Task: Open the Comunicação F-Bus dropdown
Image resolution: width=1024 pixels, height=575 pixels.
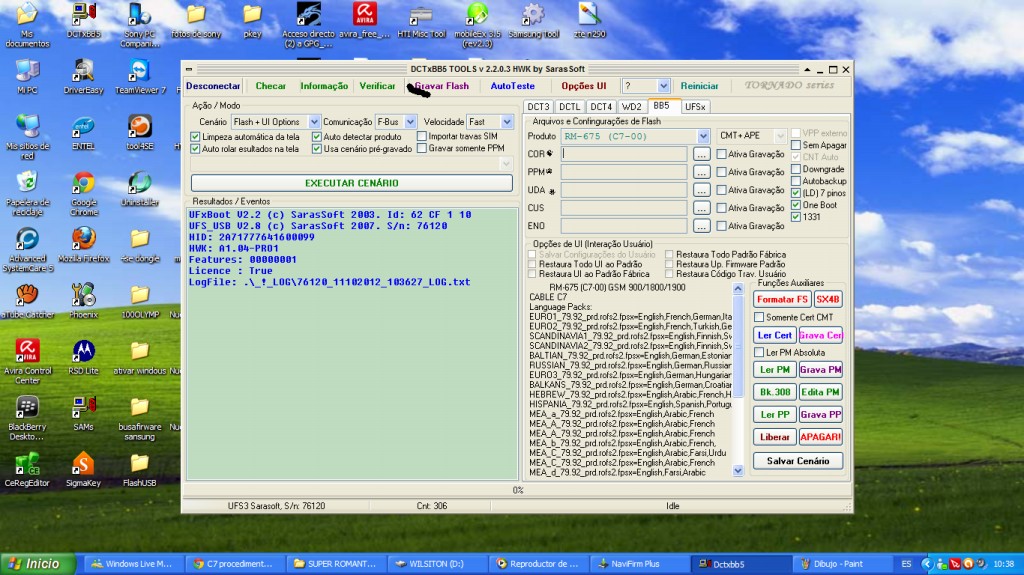Action: point(410,122)
